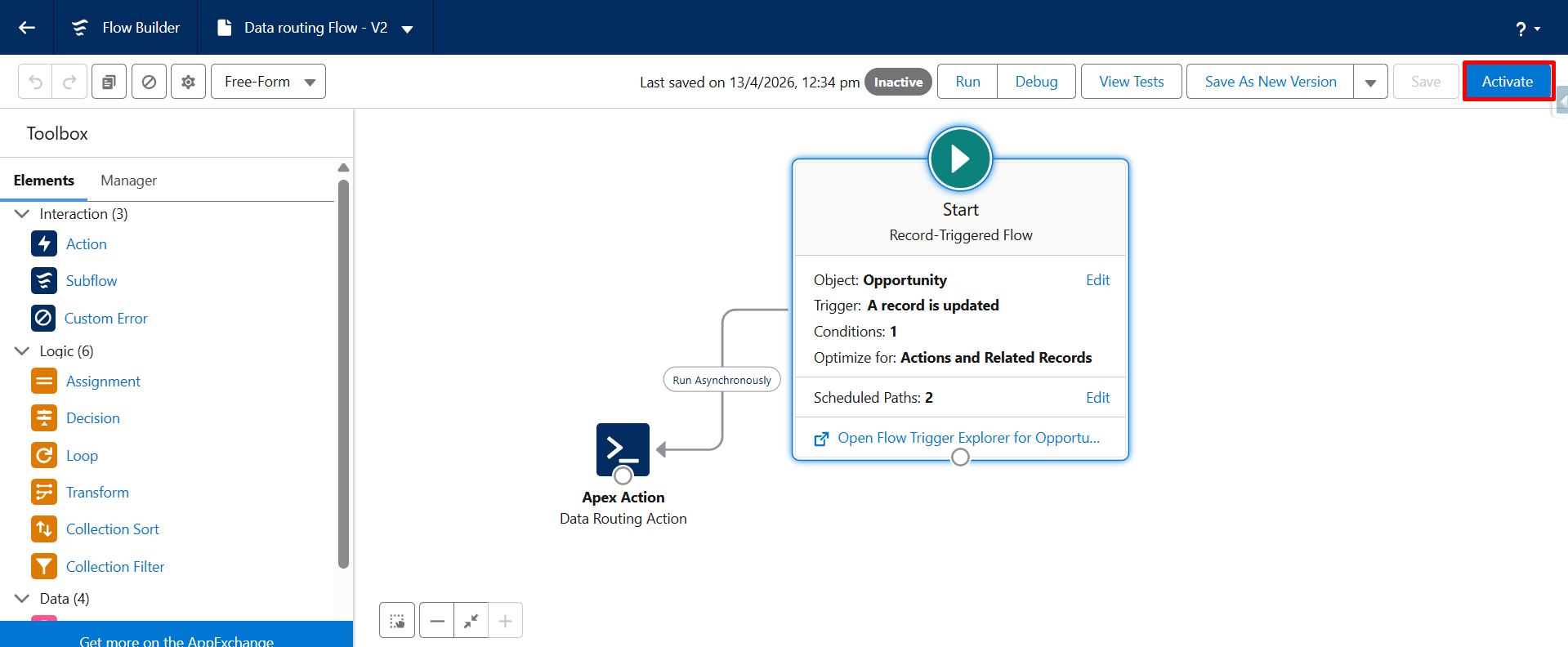The height and width of the screenshot is (647, 1568).
Task: Zoom out the canvas
Action: coord(437,621)
